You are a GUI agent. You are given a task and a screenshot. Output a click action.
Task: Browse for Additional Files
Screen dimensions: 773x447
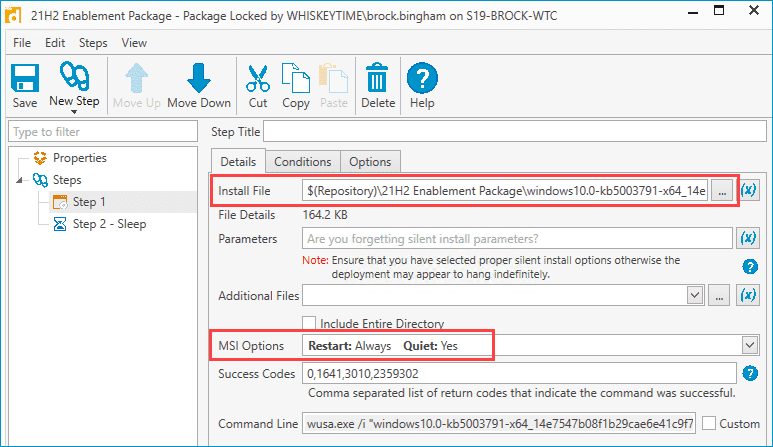pos(719,295)
